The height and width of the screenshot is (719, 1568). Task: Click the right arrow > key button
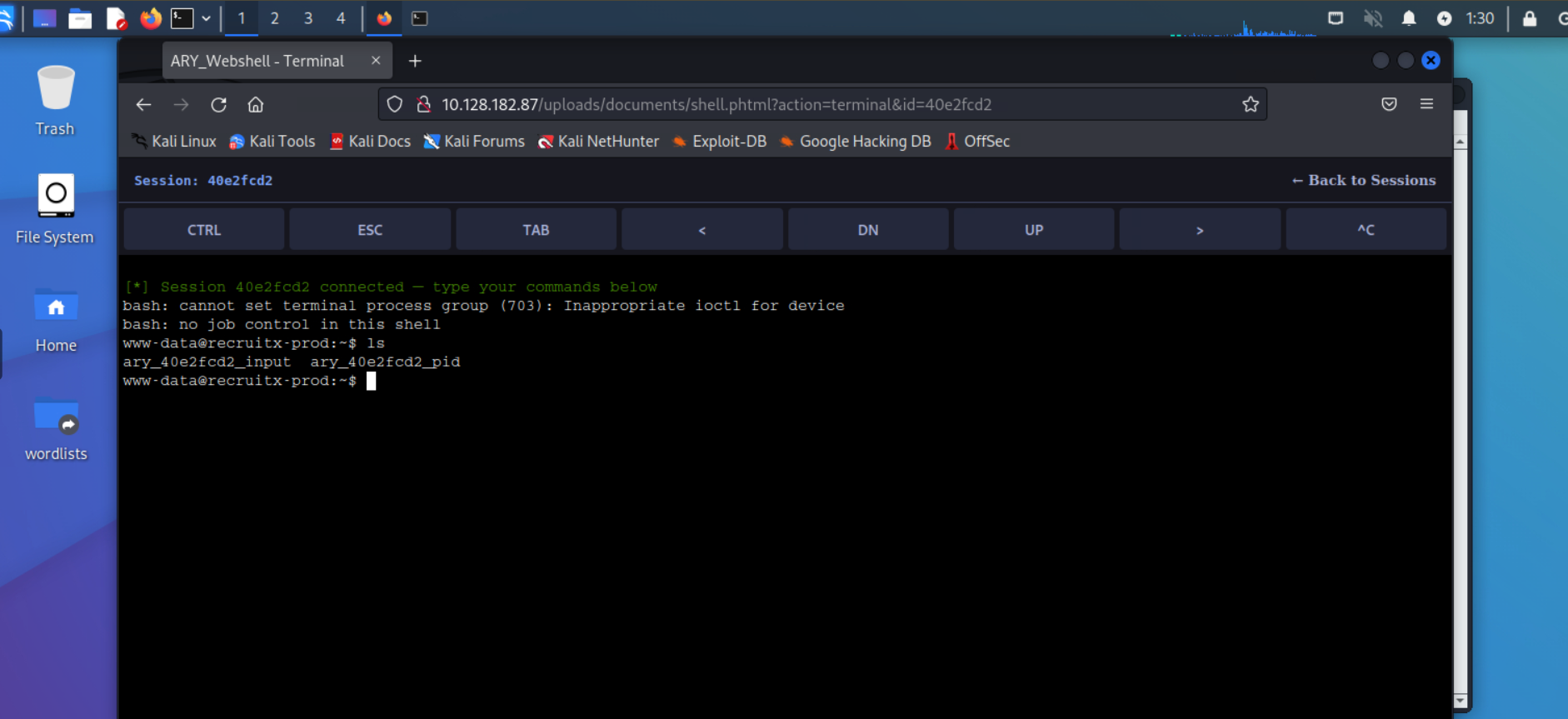coord(1200,230)
